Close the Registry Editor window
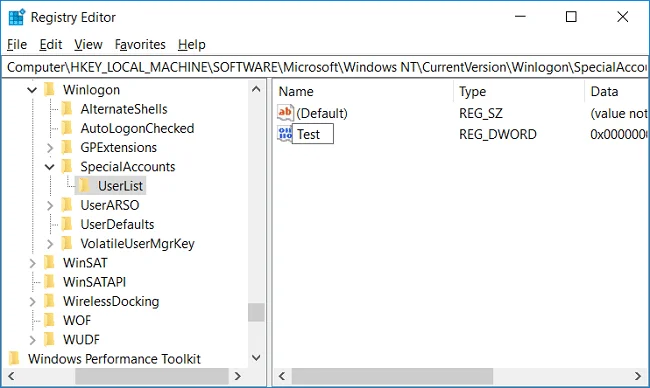Image resolution: width=650 pixels, height=388 pixels. [623, 17]
